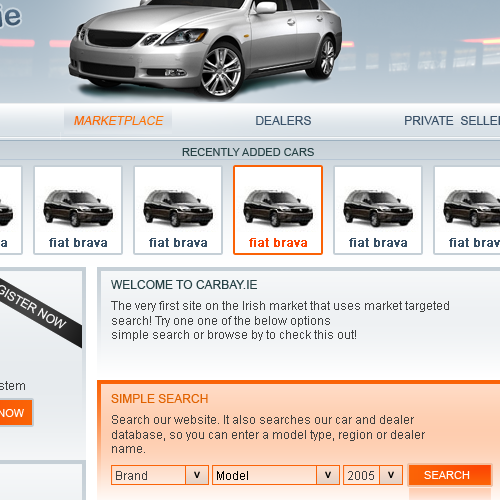
Task: Open the Brand dropdown
Action: pyautogui.click(x=160, y=475)
